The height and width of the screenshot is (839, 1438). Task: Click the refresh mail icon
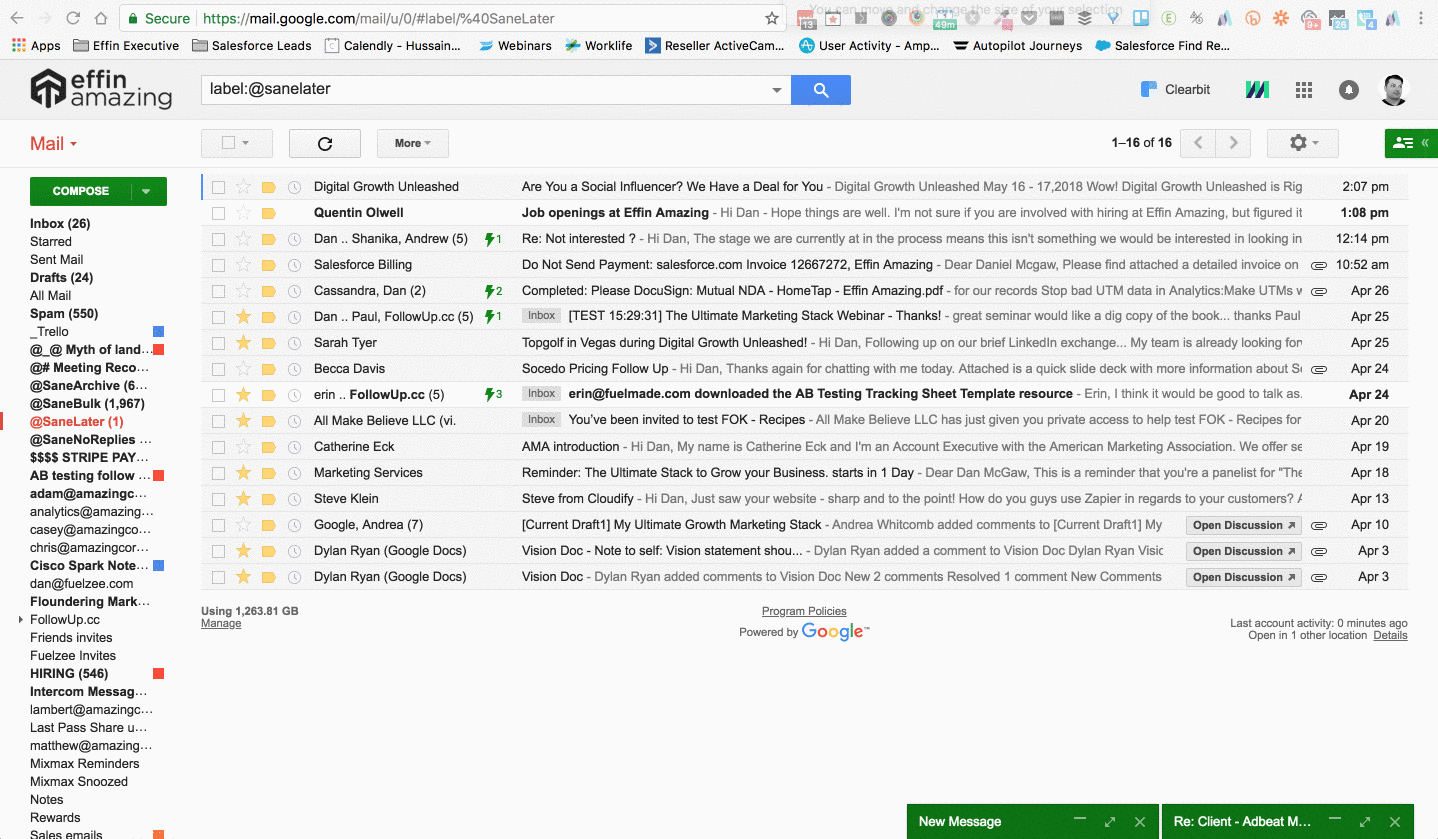[x=324, y=143]
